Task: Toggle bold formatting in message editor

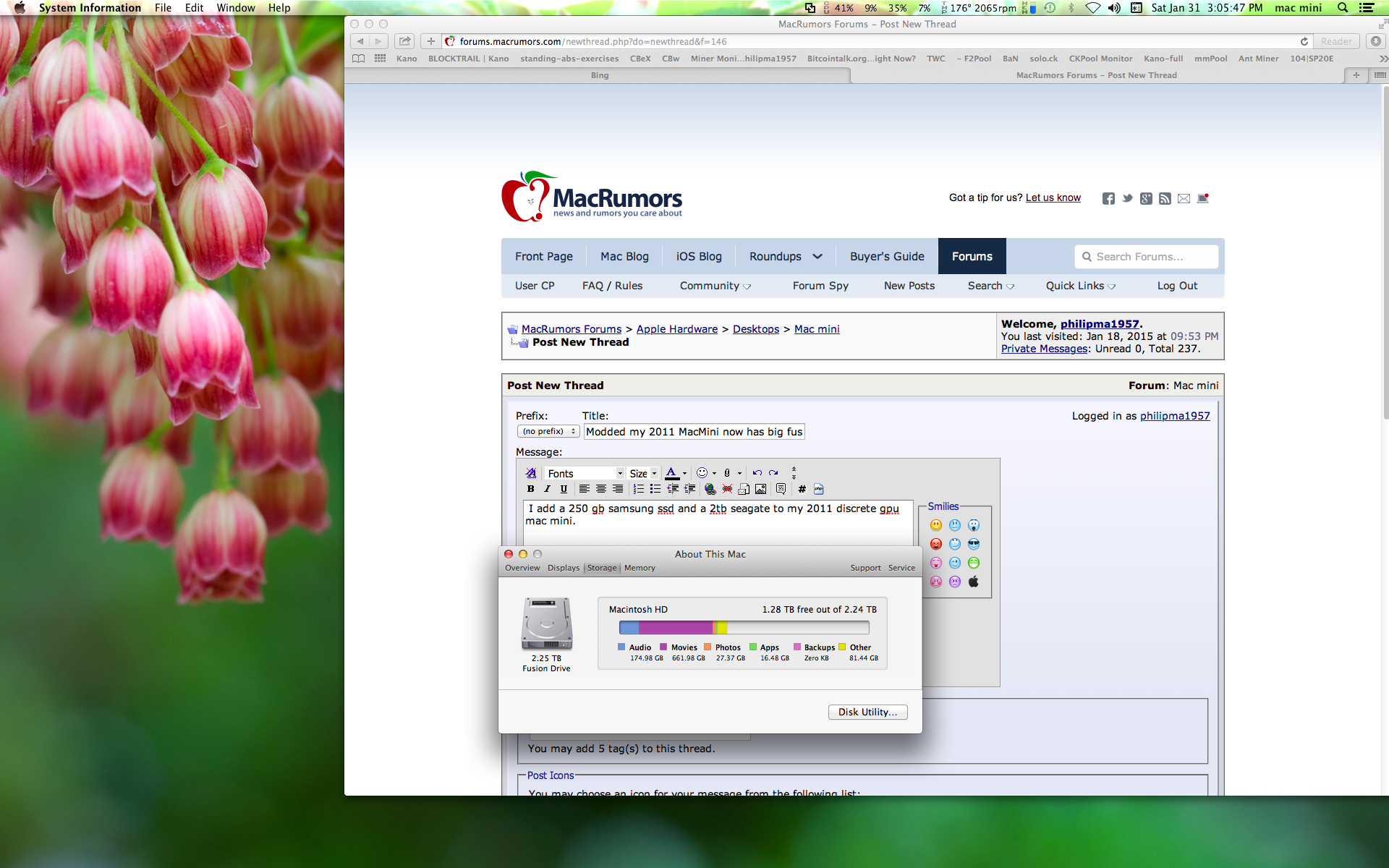Action: tap(531, 489)
